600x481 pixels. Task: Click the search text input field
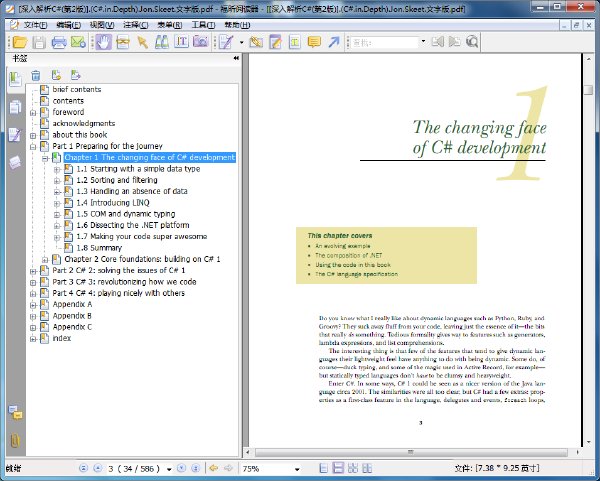click(x=385, y=42)
